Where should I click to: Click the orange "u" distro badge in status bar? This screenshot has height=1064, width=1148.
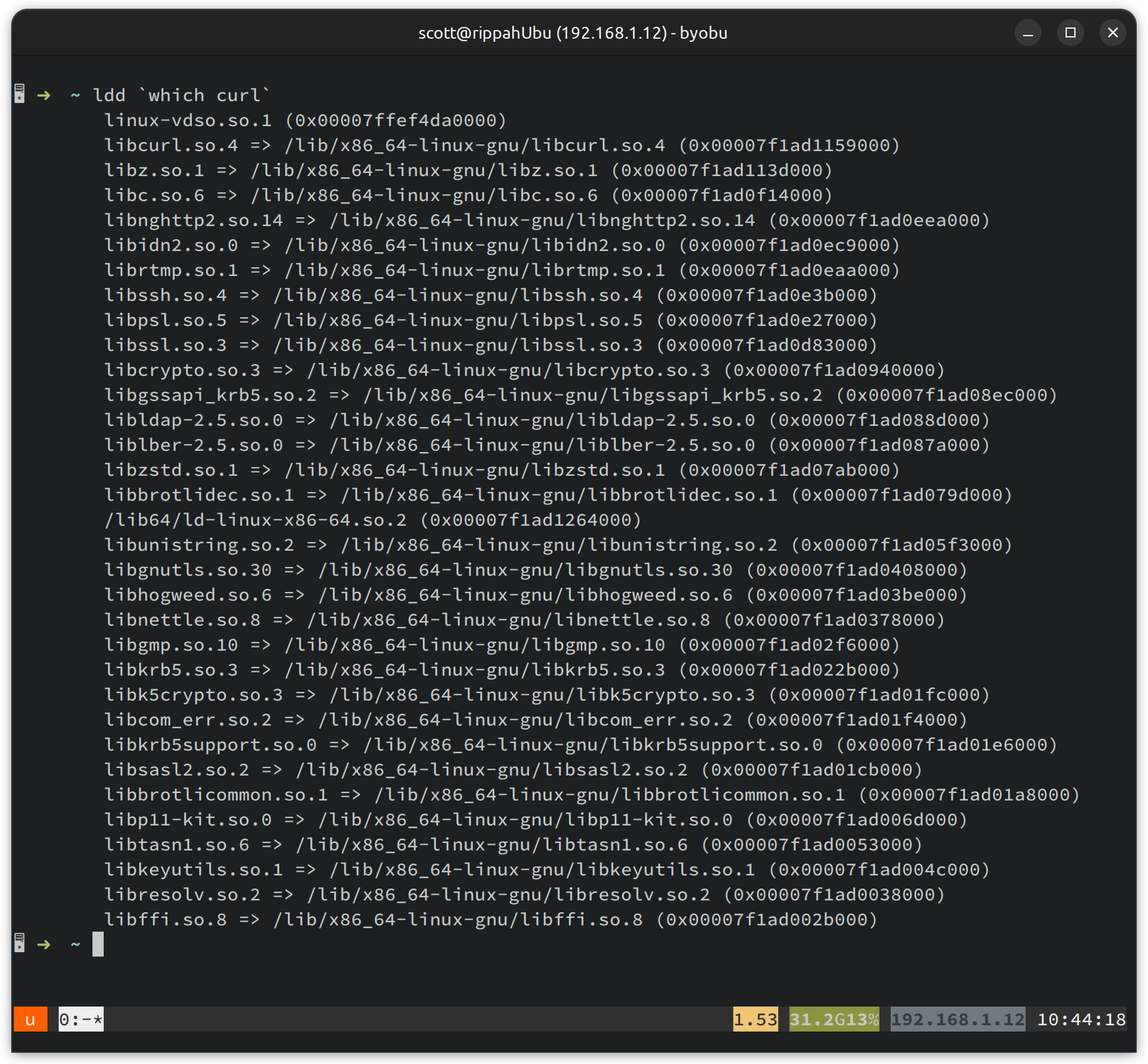click(x=30, y=1020)
